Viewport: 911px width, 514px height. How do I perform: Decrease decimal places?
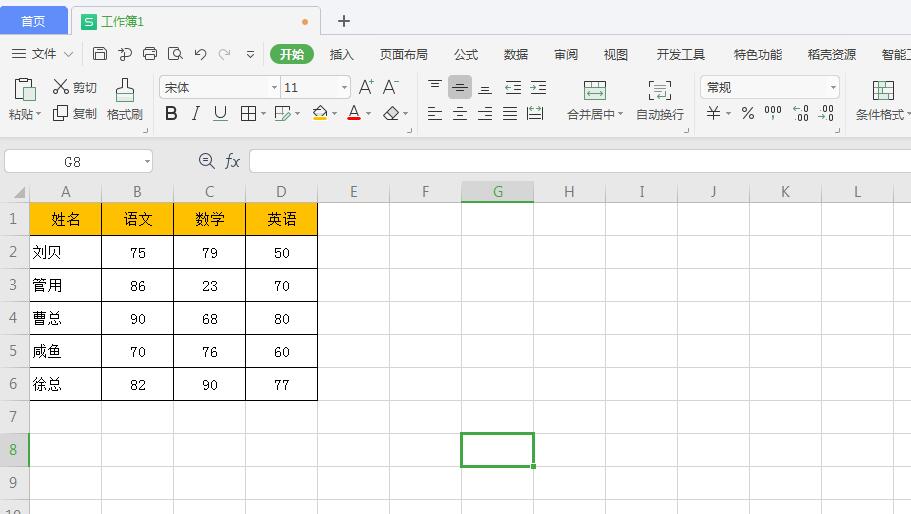click(826, 113)
